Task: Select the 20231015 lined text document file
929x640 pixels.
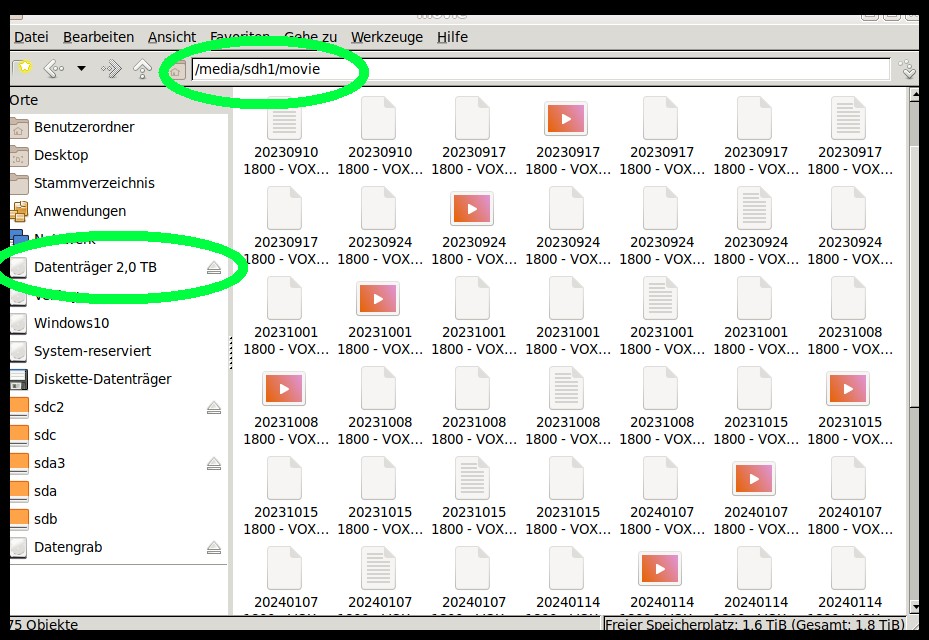Action: (x=472, y=479)
